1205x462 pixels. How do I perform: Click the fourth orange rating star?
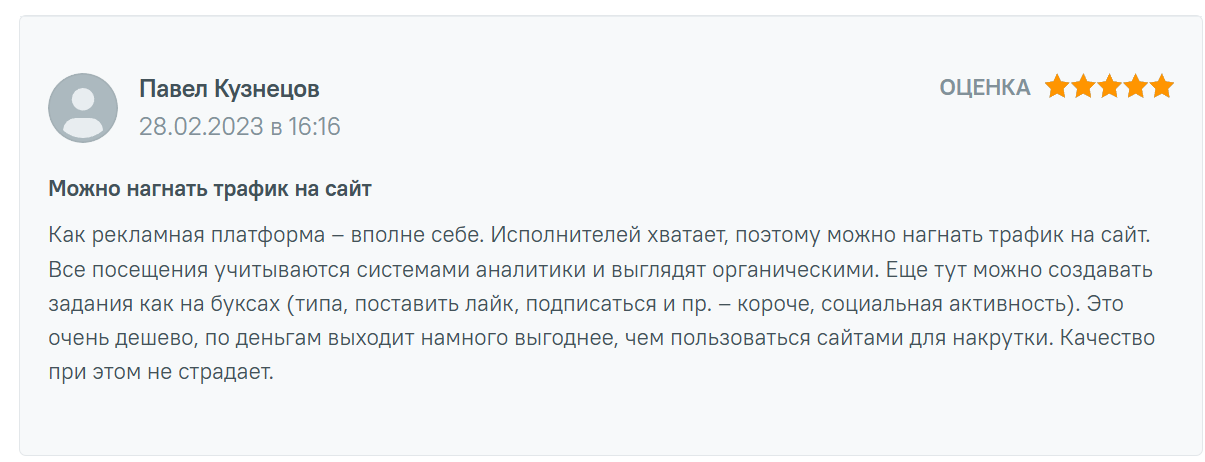1135,87
